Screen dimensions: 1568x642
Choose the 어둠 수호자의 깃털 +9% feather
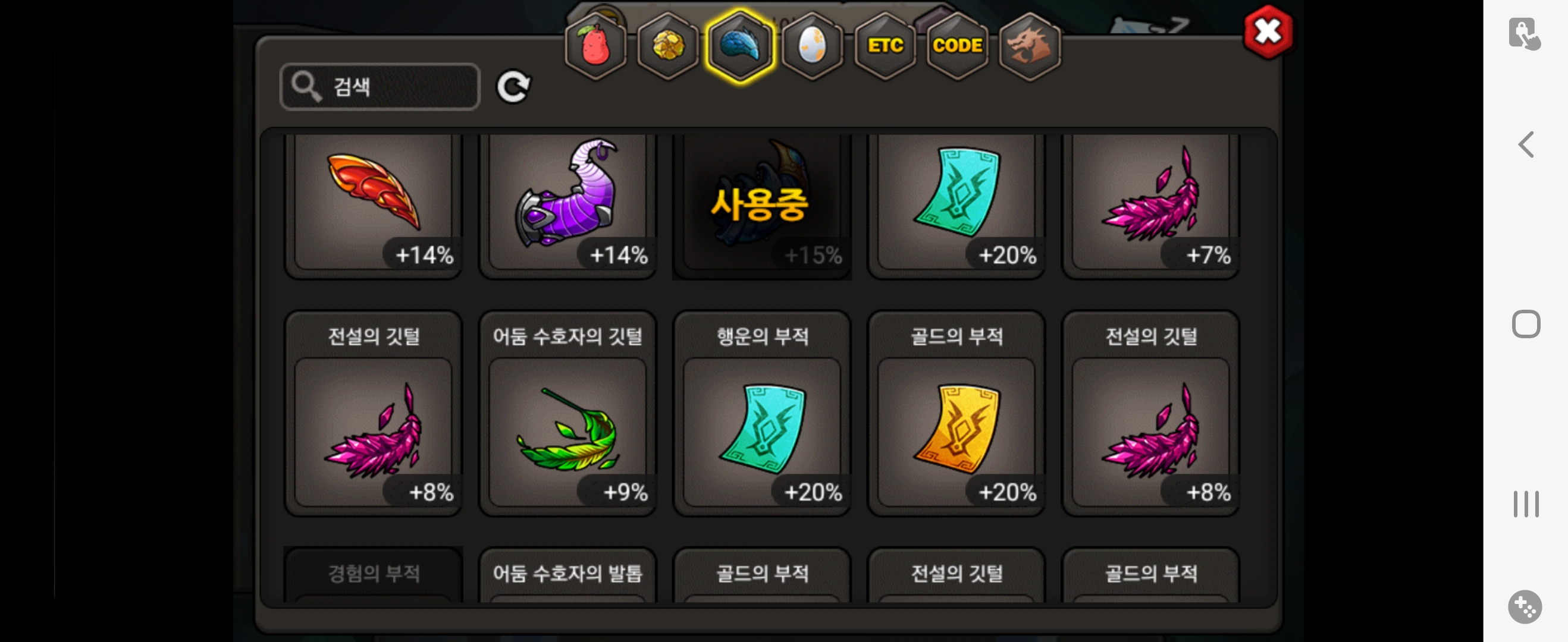point(567,414)
